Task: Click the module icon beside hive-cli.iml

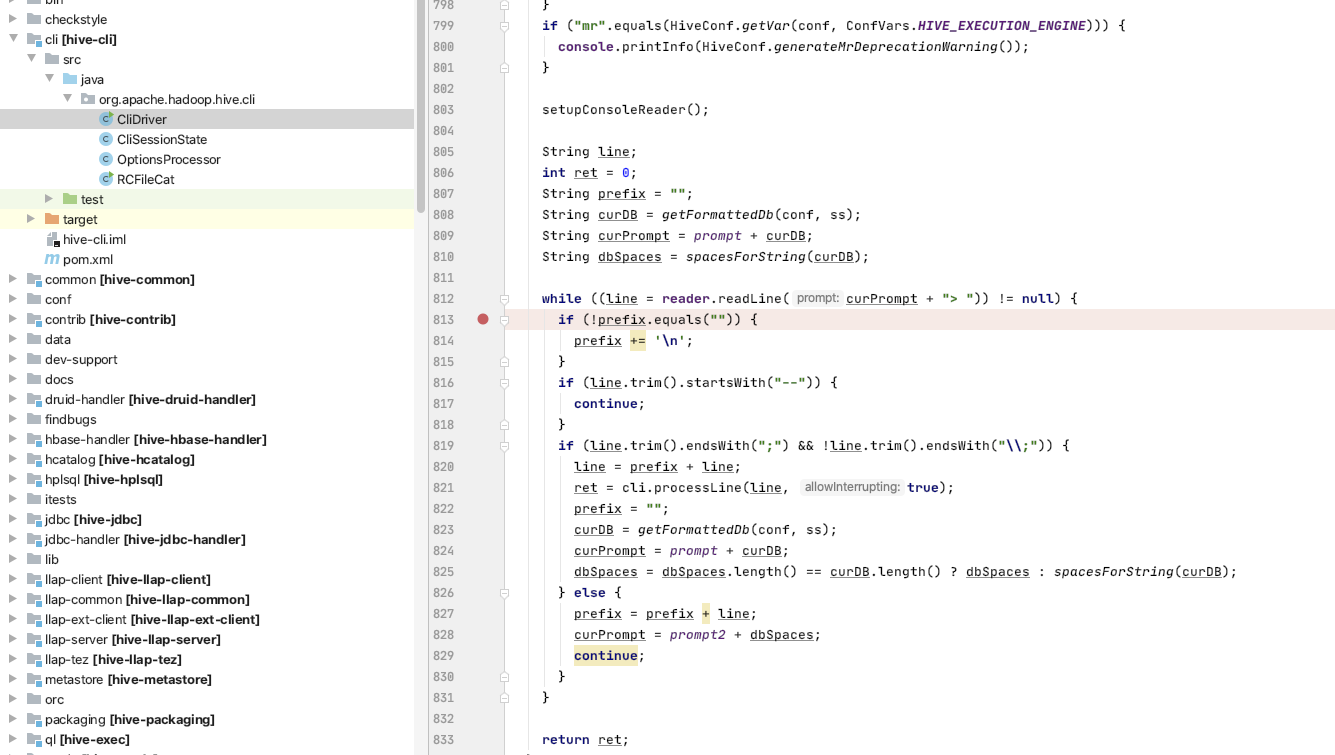Action: pyautogui.click(x=52, y=239)
